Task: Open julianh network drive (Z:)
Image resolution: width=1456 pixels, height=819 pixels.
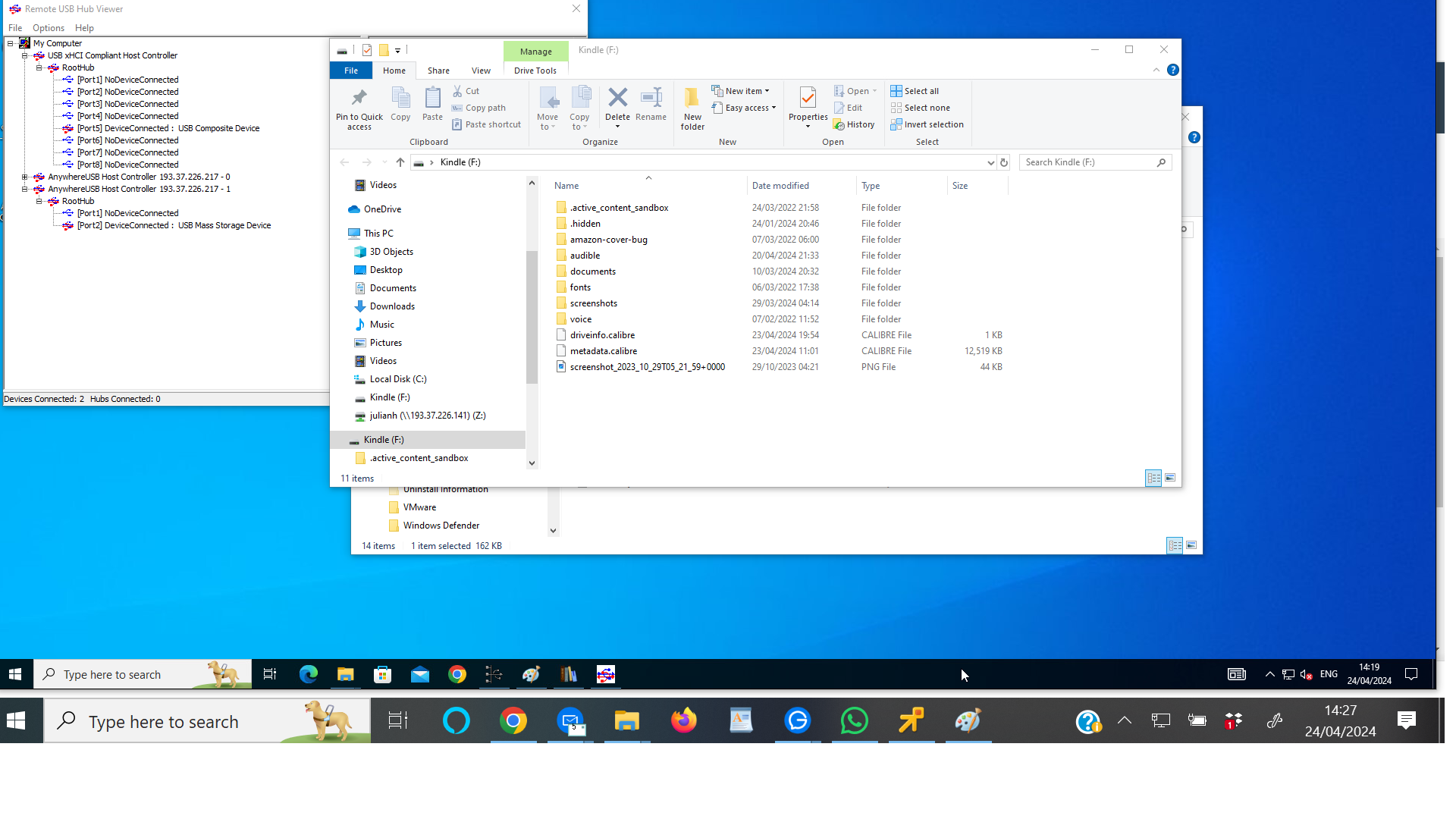Action: pos(428,416)
